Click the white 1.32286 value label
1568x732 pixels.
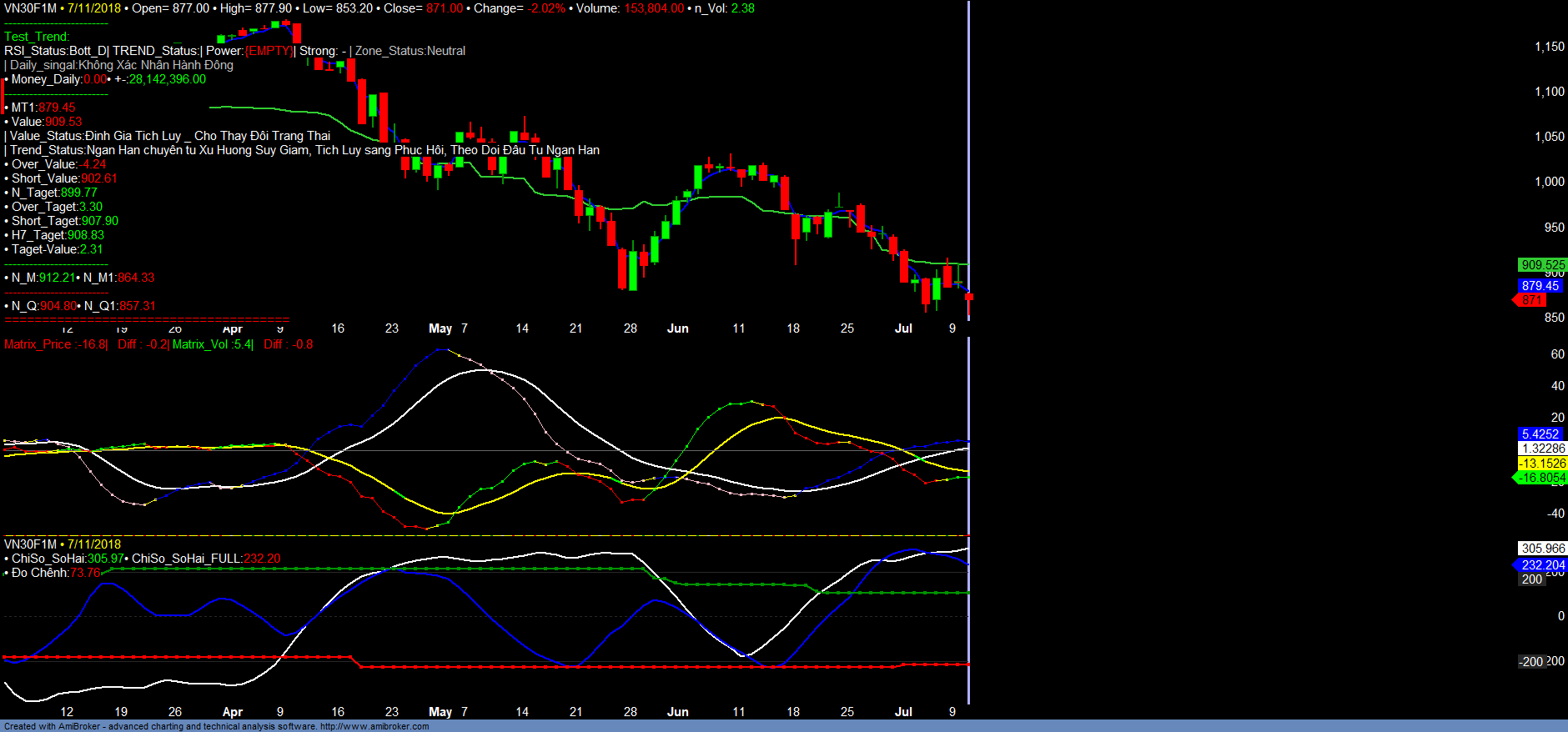click(1543, 449)
